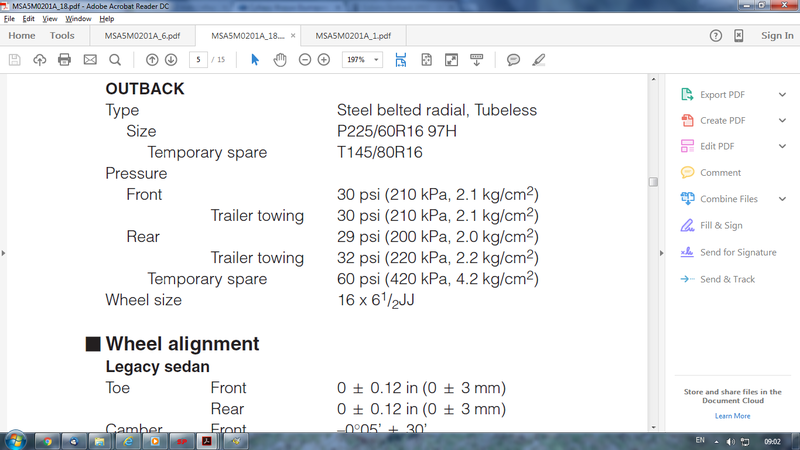Switch to MSA5M0201A_6.pdf tab

142,36
